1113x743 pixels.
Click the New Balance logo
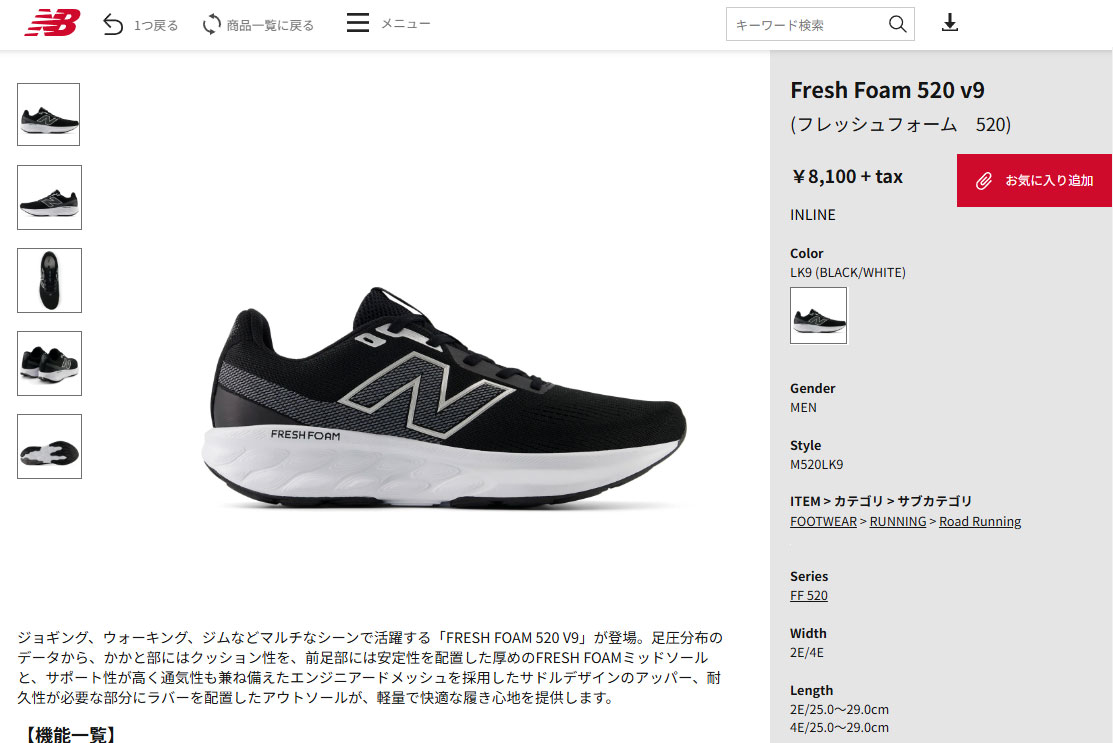pos(53,23)
